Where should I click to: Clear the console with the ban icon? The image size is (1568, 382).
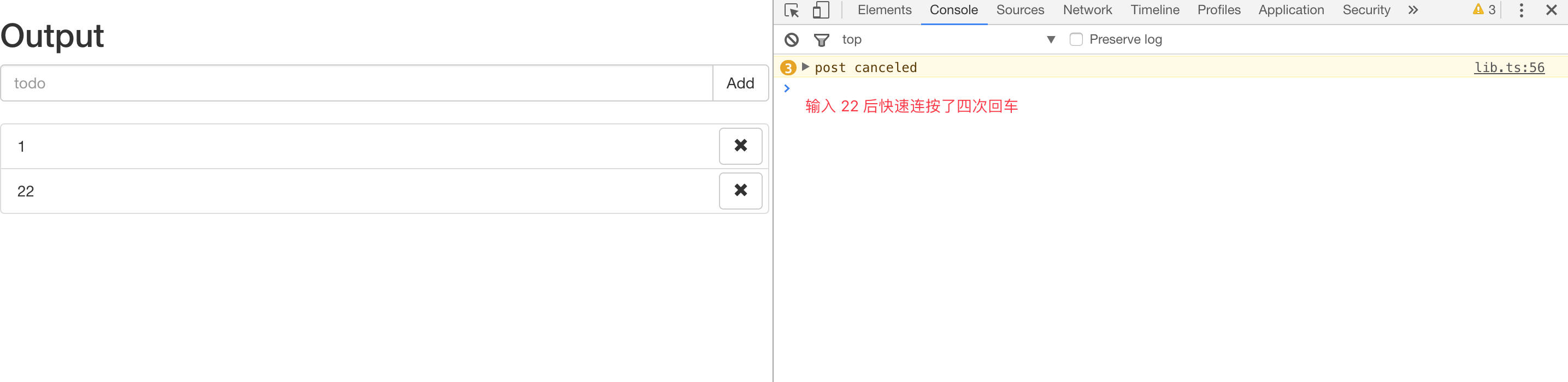click(791, 39)
